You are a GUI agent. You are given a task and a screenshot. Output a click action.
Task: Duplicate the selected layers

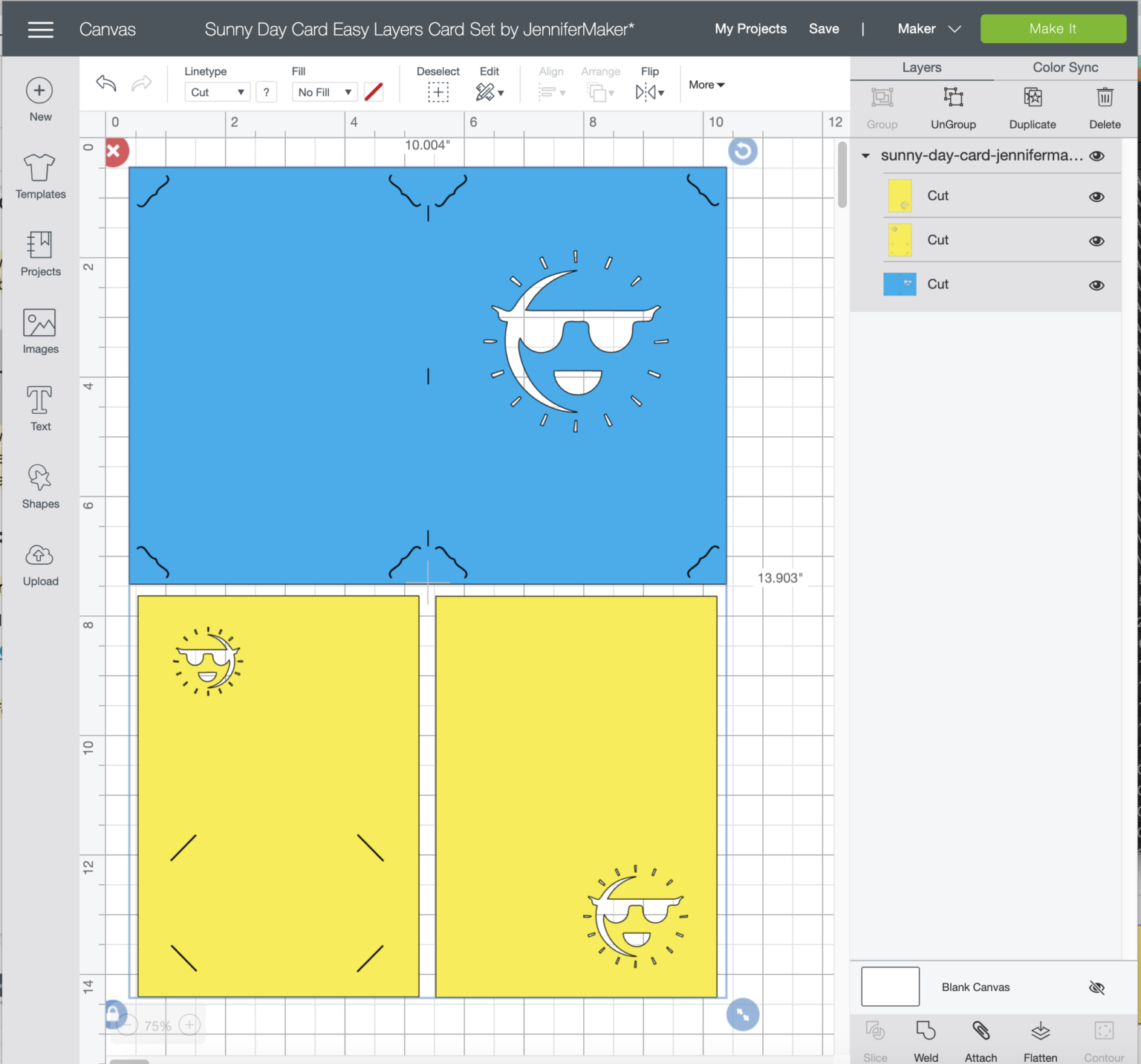[1033, 108]
